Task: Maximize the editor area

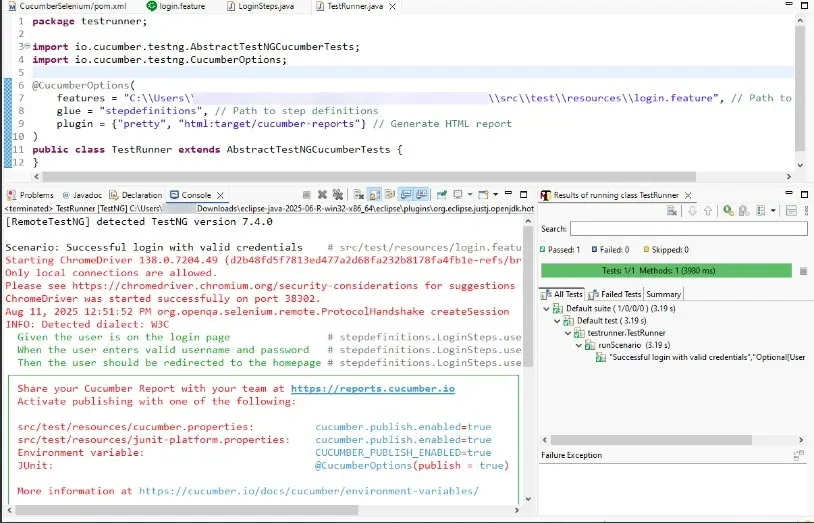Action: [x=805, y=5]
